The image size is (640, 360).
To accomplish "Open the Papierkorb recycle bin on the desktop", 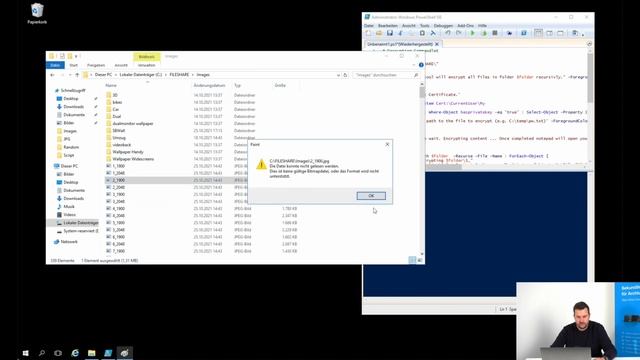I will click(37, 13).
